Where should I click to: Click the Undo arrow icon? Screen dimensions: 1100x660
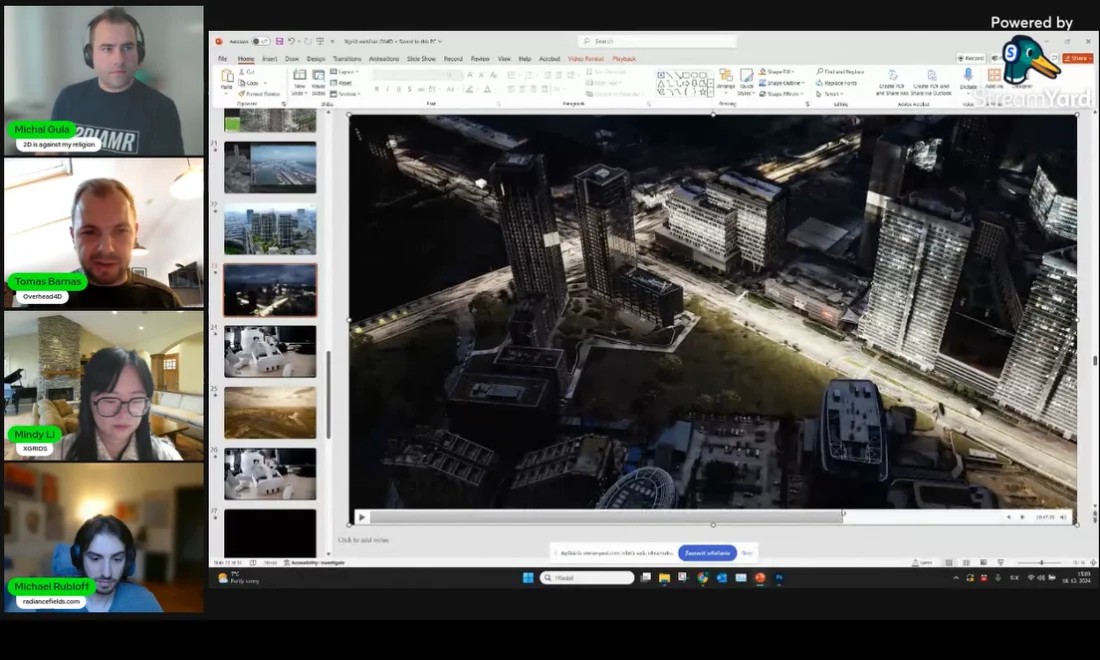tap(291, 41)
